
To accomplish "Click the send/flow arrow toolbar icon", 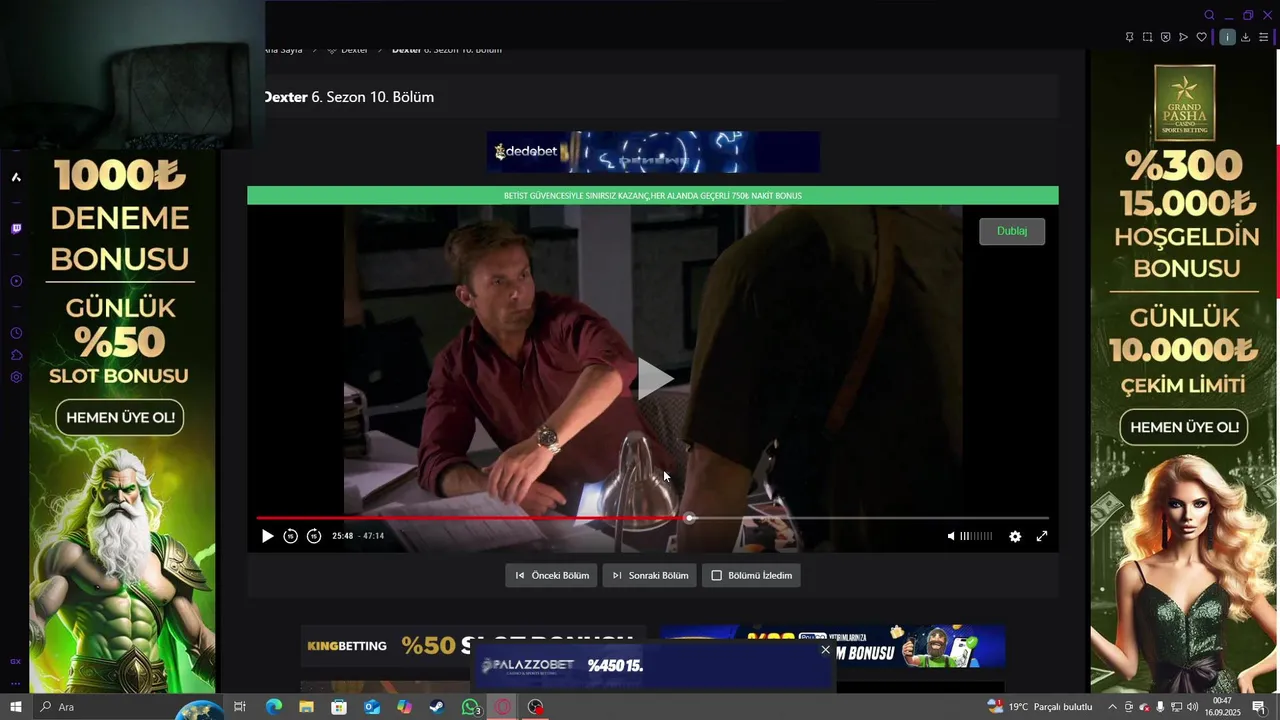I will click(x=1183, y=37).
